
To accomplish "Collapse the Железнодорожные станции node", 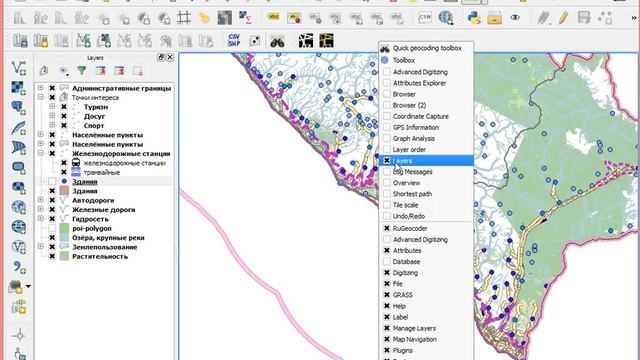I will pos(41,153).
